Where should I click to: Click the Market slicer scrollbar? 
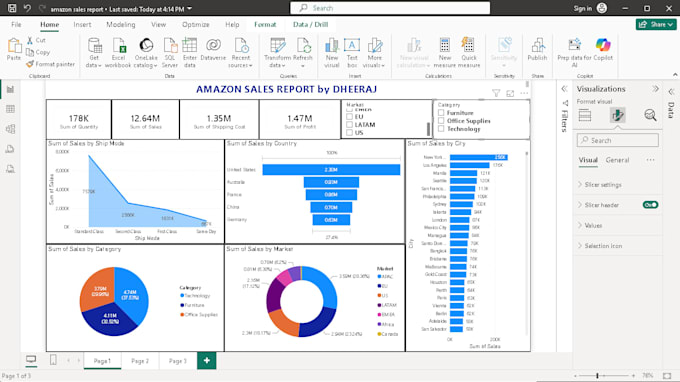point(428,129)
